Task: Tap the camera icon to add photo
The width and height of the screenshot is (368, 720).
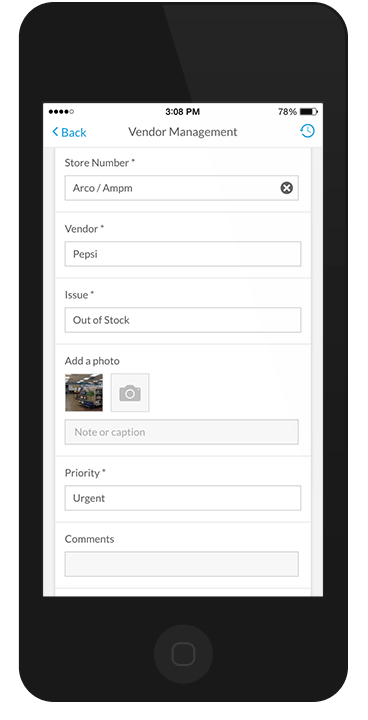Action: (130, 393)
